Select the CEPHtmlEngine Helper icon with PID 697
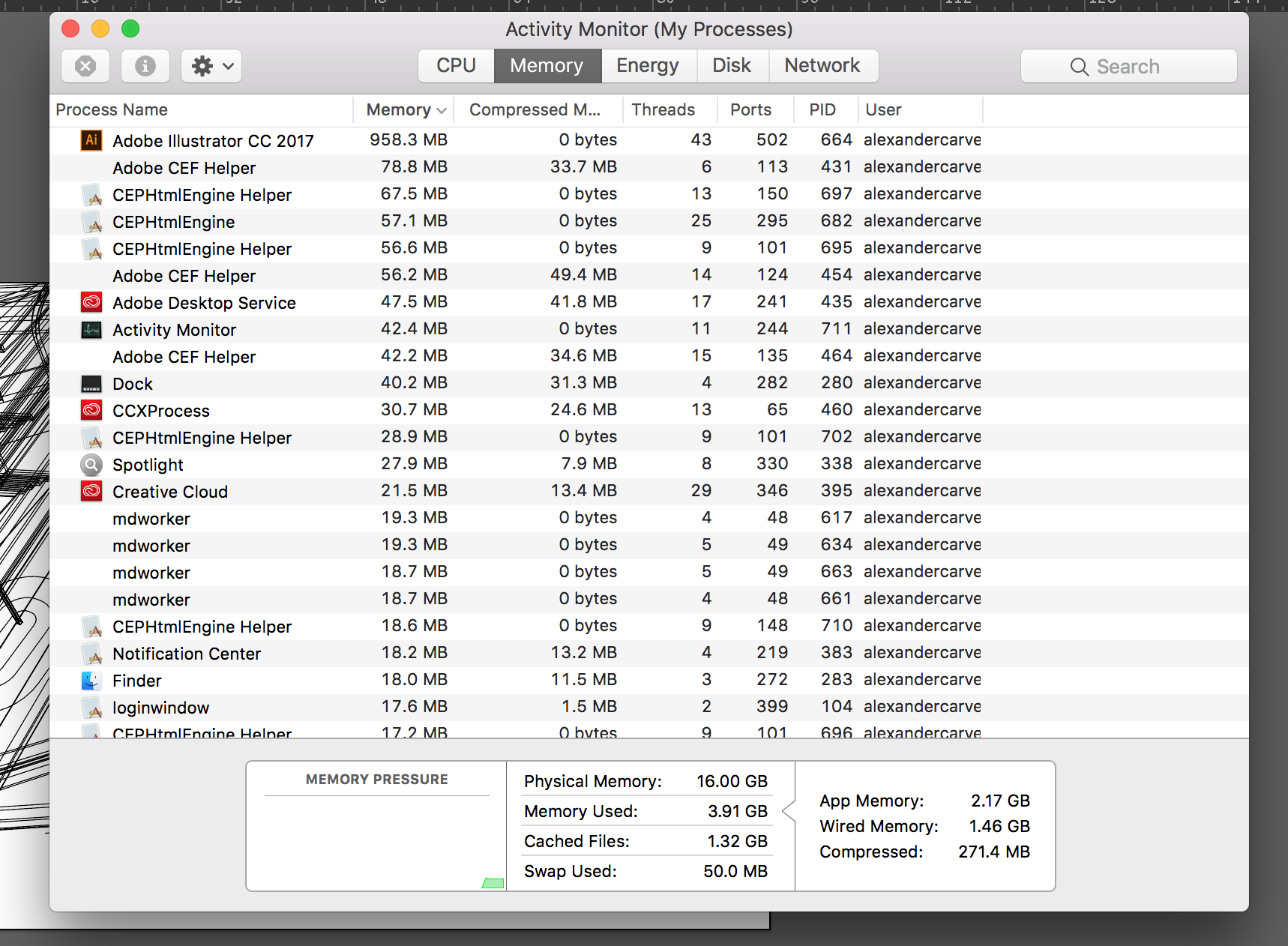The image size is (1288, 946). pos(91,194)
